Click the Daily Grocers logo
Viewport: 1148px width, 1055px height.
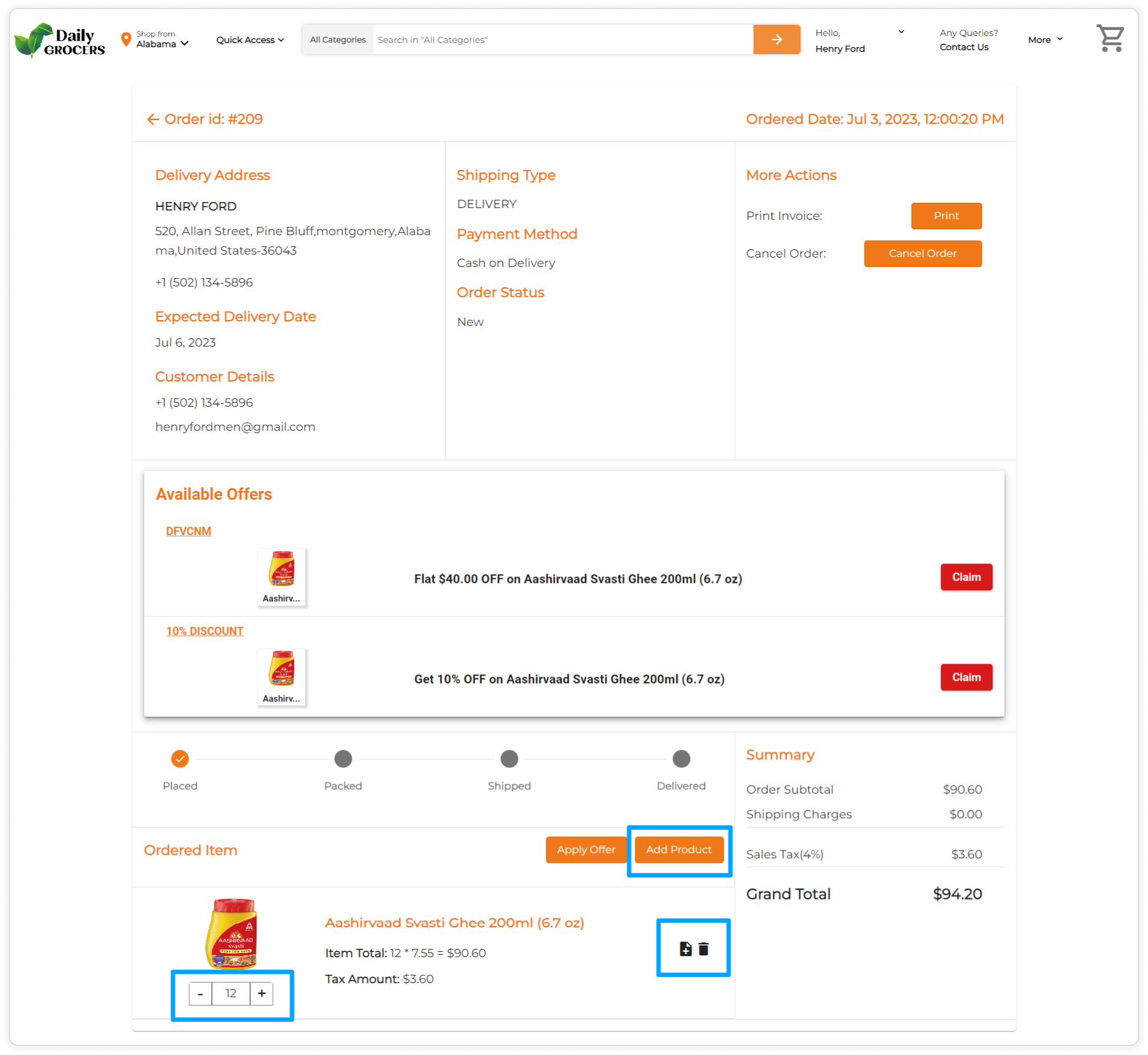(60, 40)
